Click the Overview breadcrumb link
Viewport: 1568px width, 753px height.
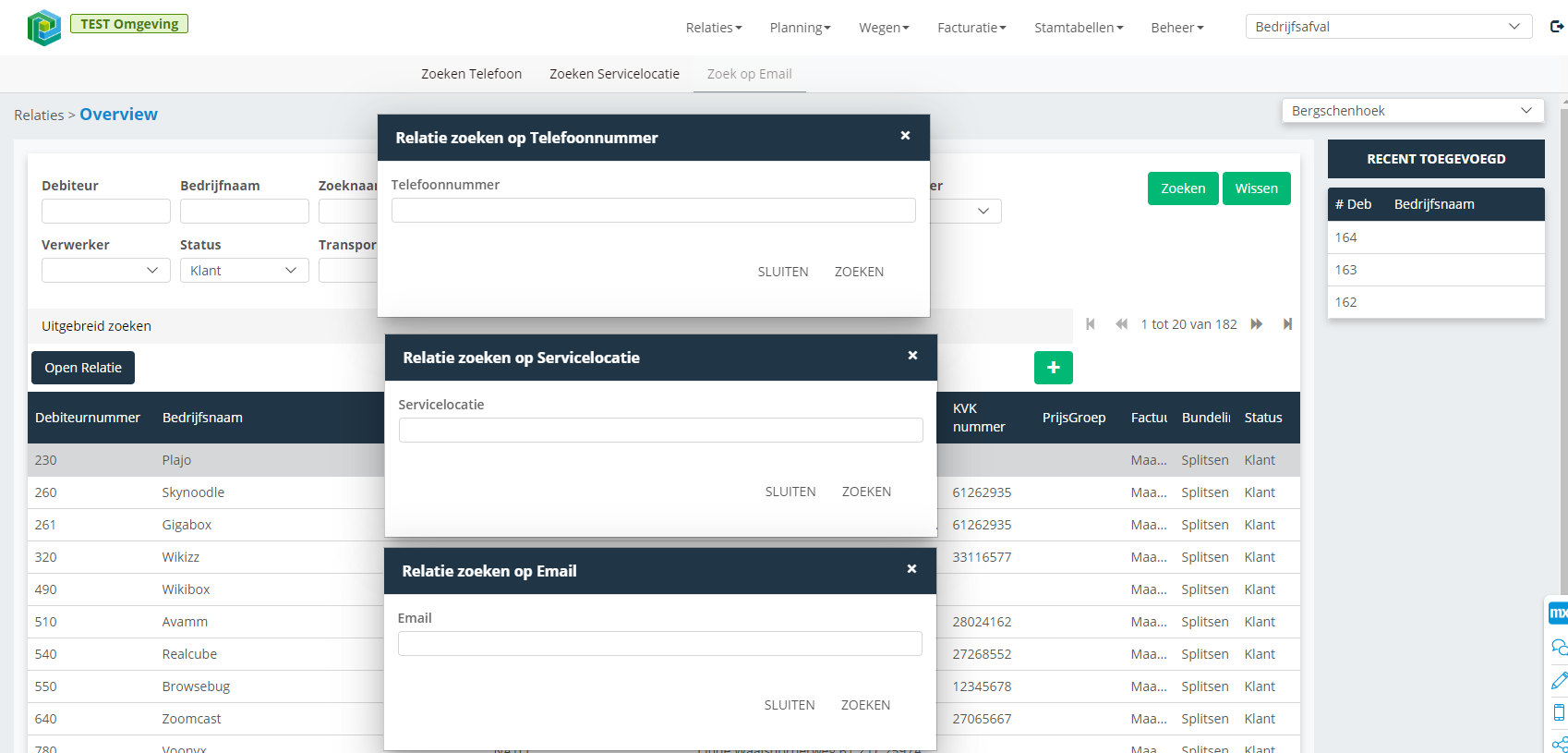click(x=118, y=115)
